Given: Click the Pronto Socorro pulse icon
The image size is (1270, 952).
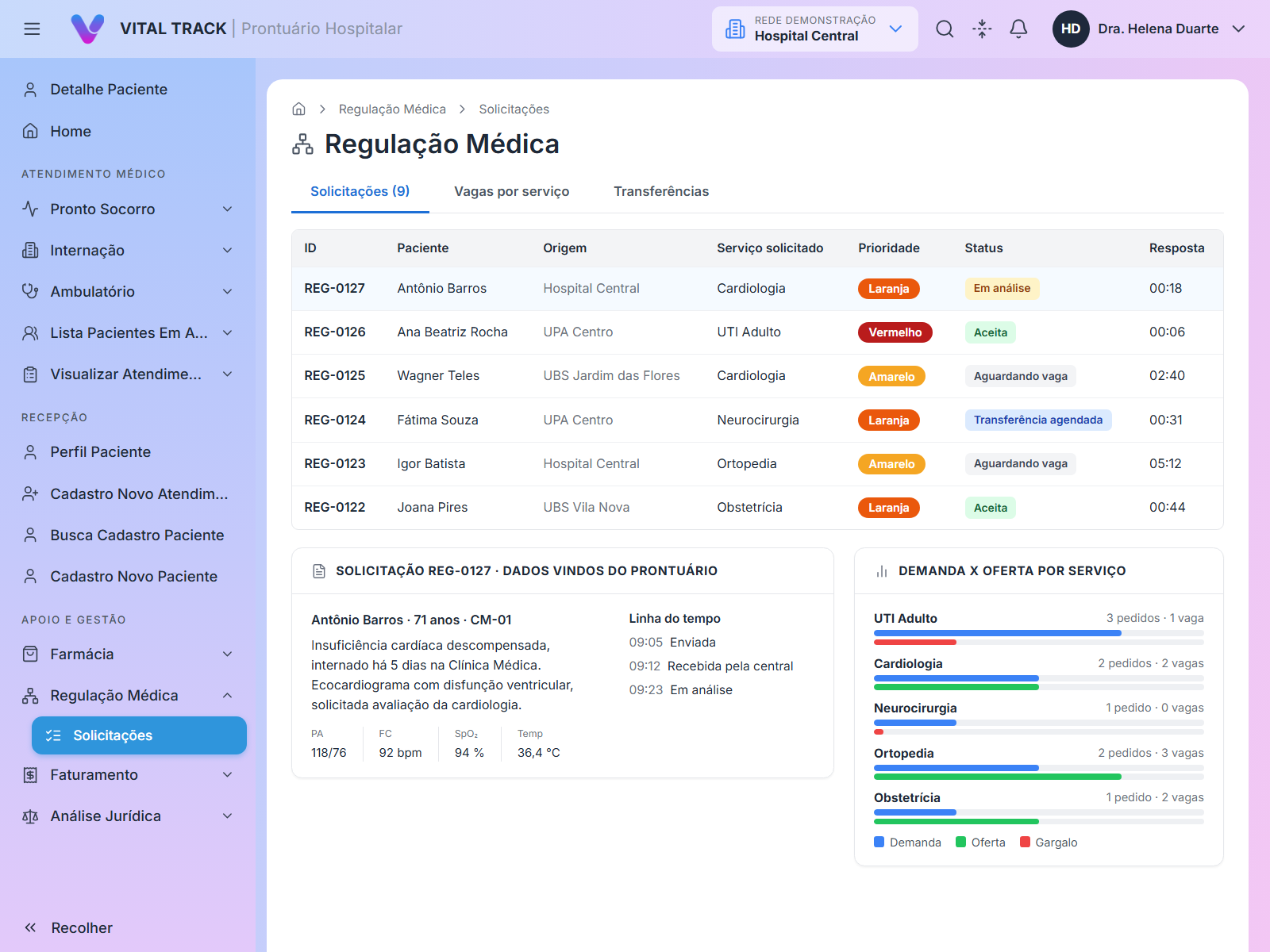Looking at the screenshot, I should pyautogui.click(x=30, y=209).
